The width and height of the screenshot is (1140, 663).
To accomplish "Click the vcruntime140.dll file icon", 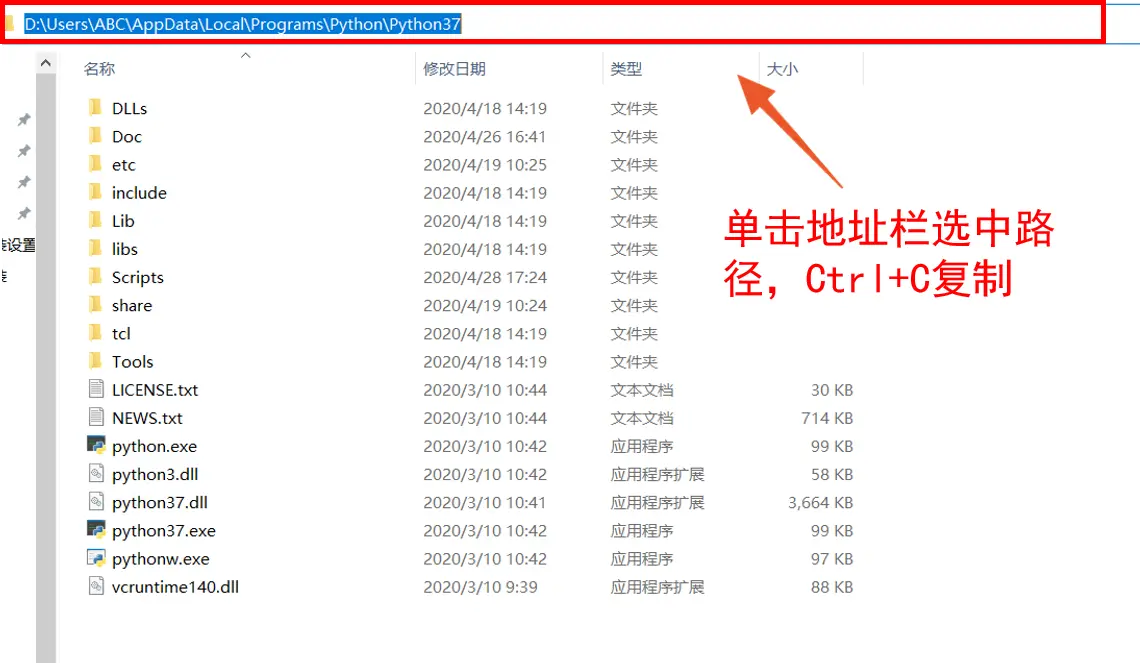I will pos(96,586).
